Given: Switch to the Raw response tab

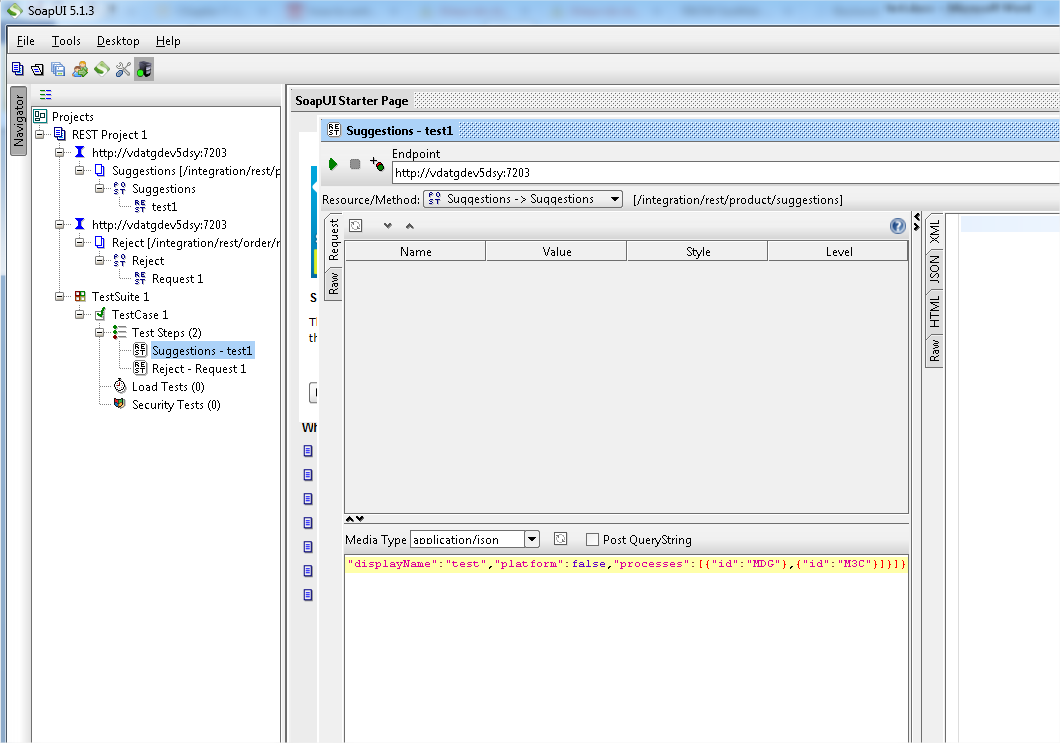Looking at the screenshot, I should point(934,350).
